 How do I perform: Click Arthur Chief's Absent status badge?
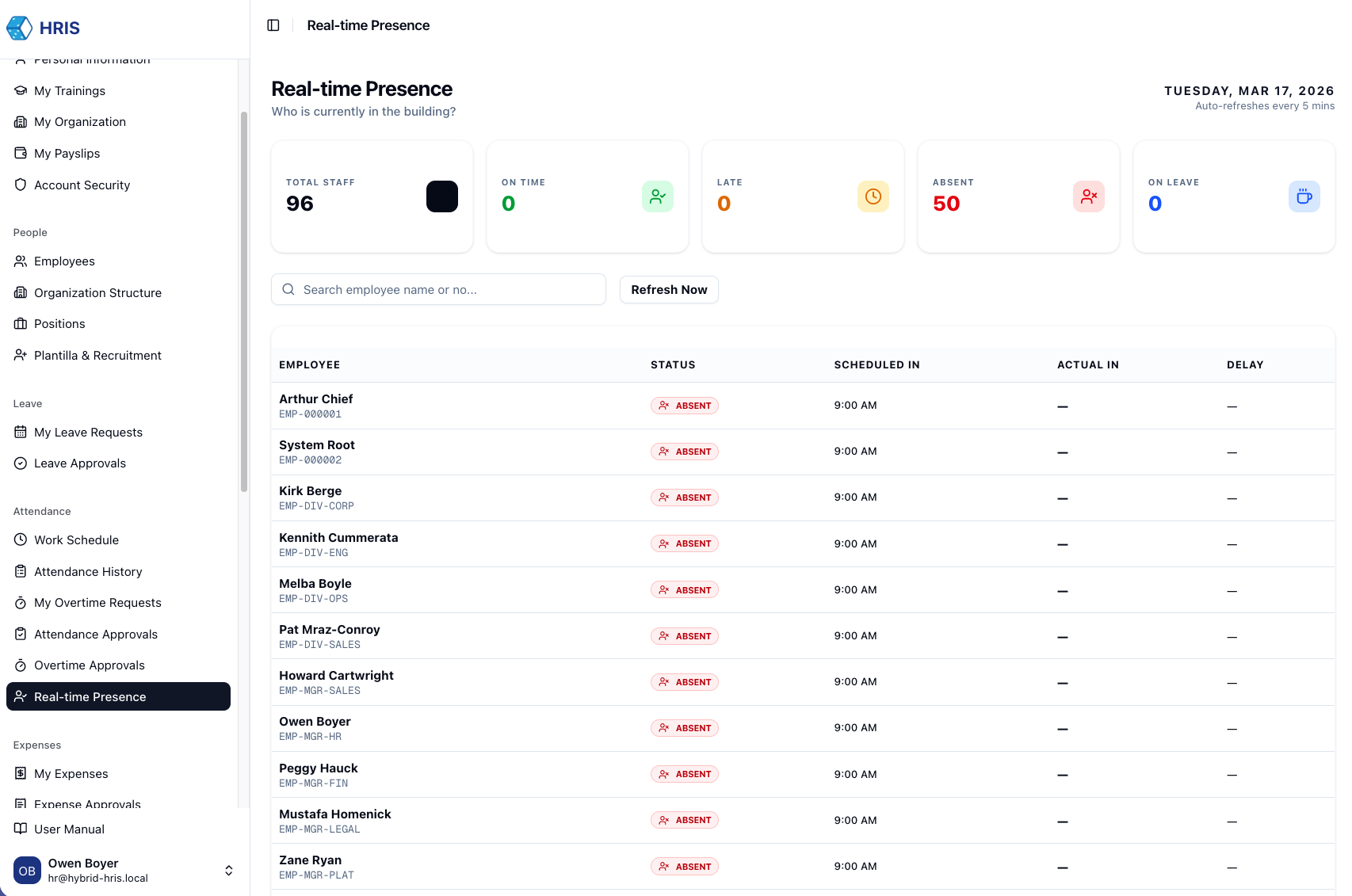tap(685, 406)
